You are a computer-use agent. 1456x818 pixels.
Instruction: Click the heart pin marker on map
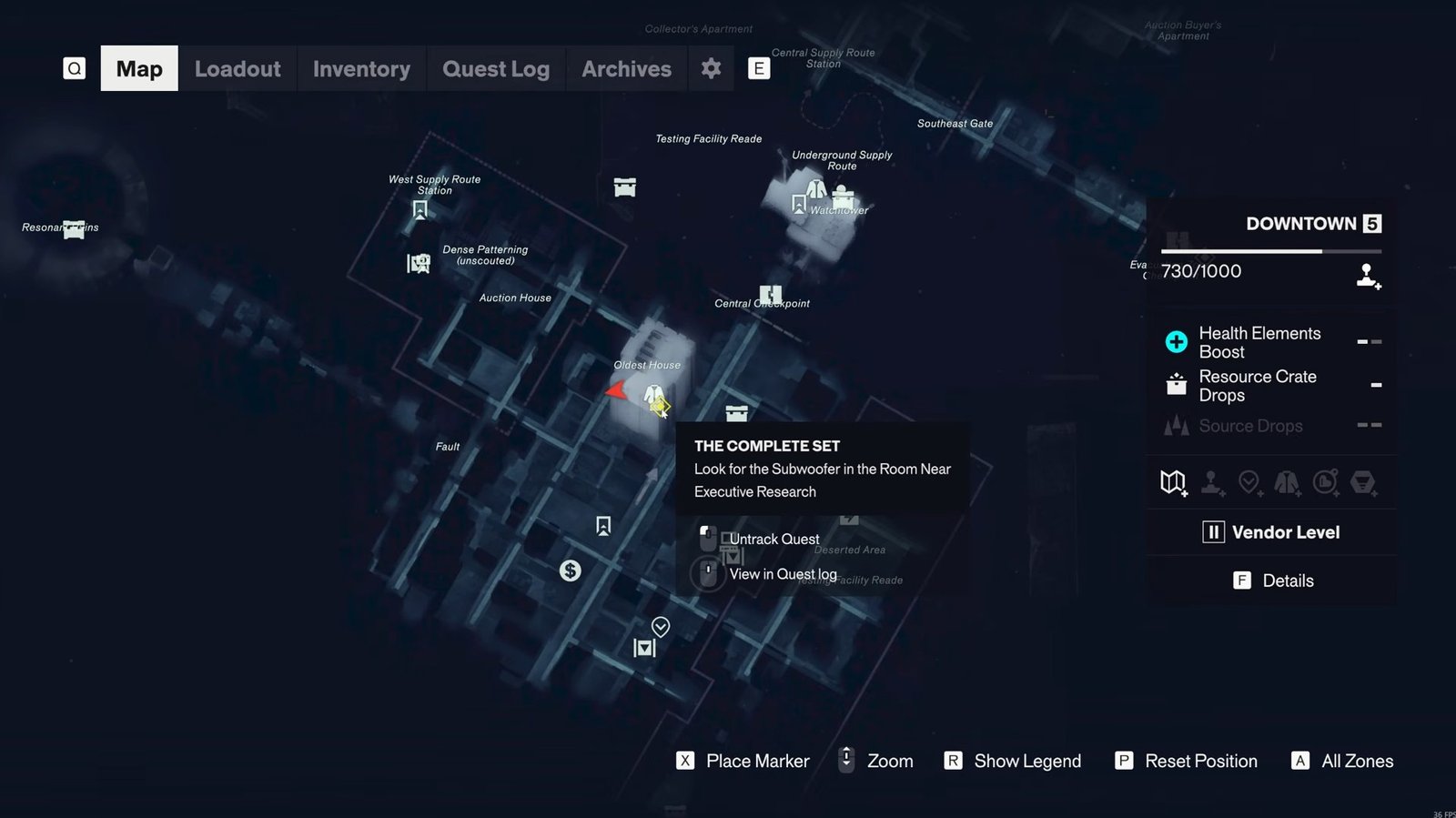click(661, 627)
